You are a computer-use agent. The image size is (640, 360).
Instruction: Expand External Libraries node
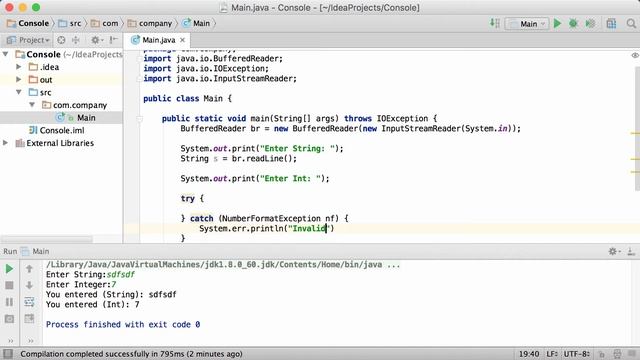pyautogui.click(x=6, y=143)
